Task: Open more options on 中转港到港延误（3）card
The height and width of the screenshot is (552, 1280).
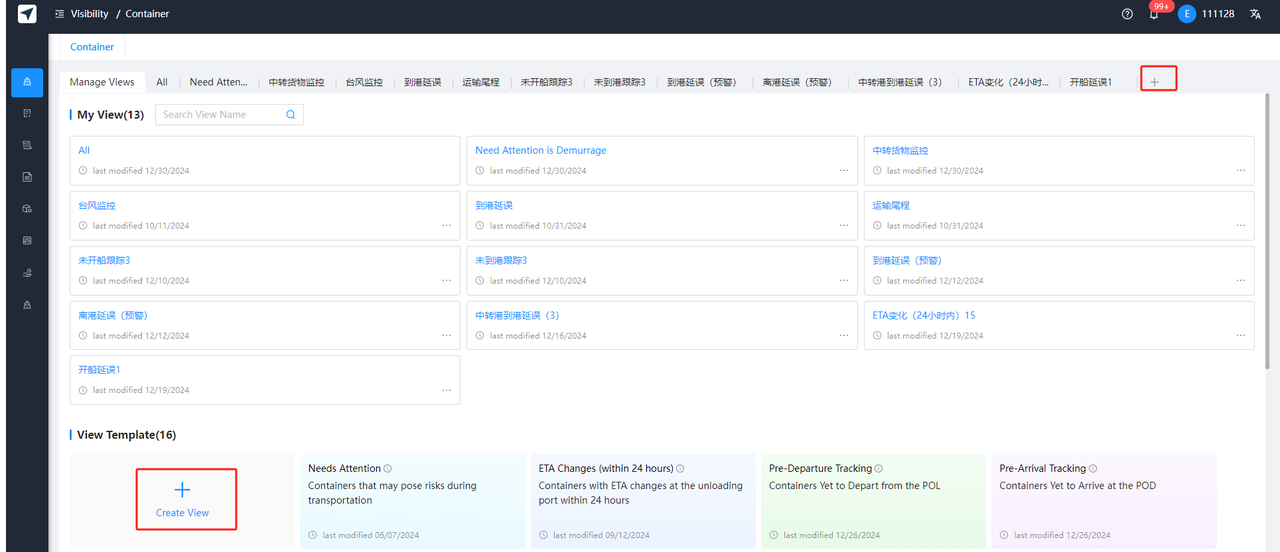Action: [x=843, y=335]
